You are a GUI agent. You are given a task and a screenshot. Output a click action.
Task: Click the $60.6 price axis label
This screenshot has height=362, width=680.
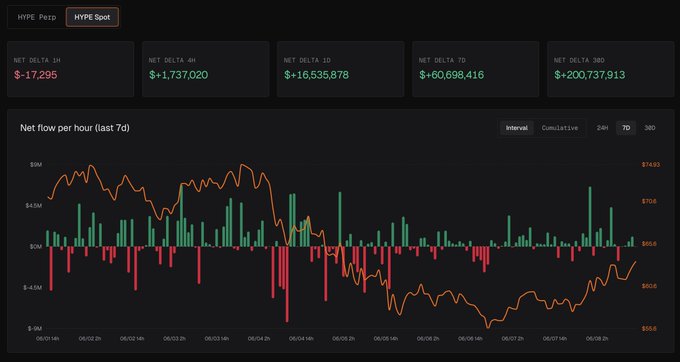648,286
